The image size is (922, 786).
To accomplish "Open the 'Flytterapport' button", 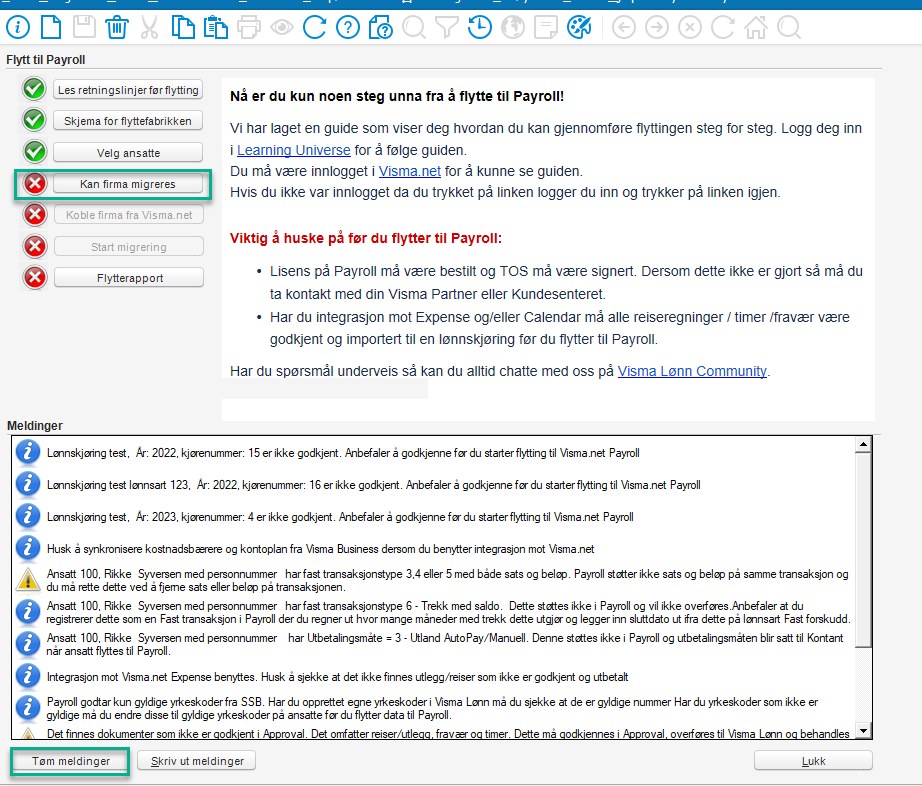I will point(129,278).
